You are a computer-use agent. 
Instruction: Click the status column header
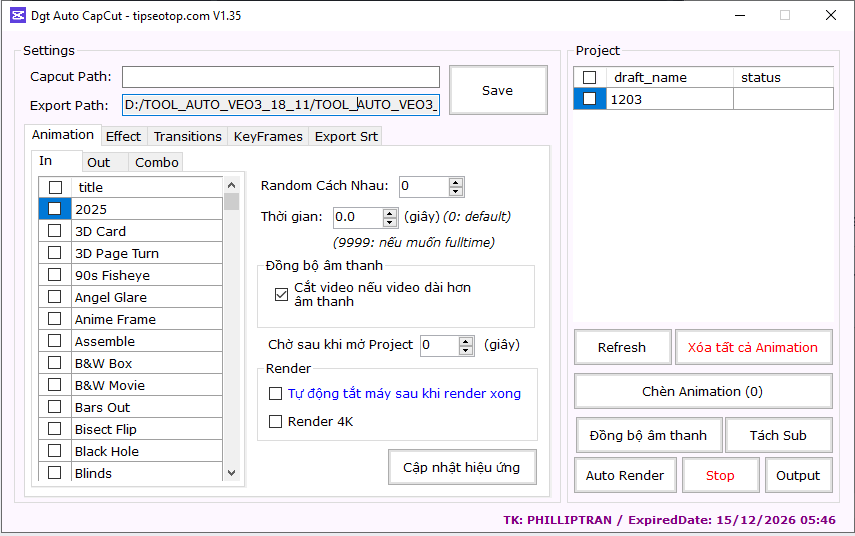tap(784, 77)
